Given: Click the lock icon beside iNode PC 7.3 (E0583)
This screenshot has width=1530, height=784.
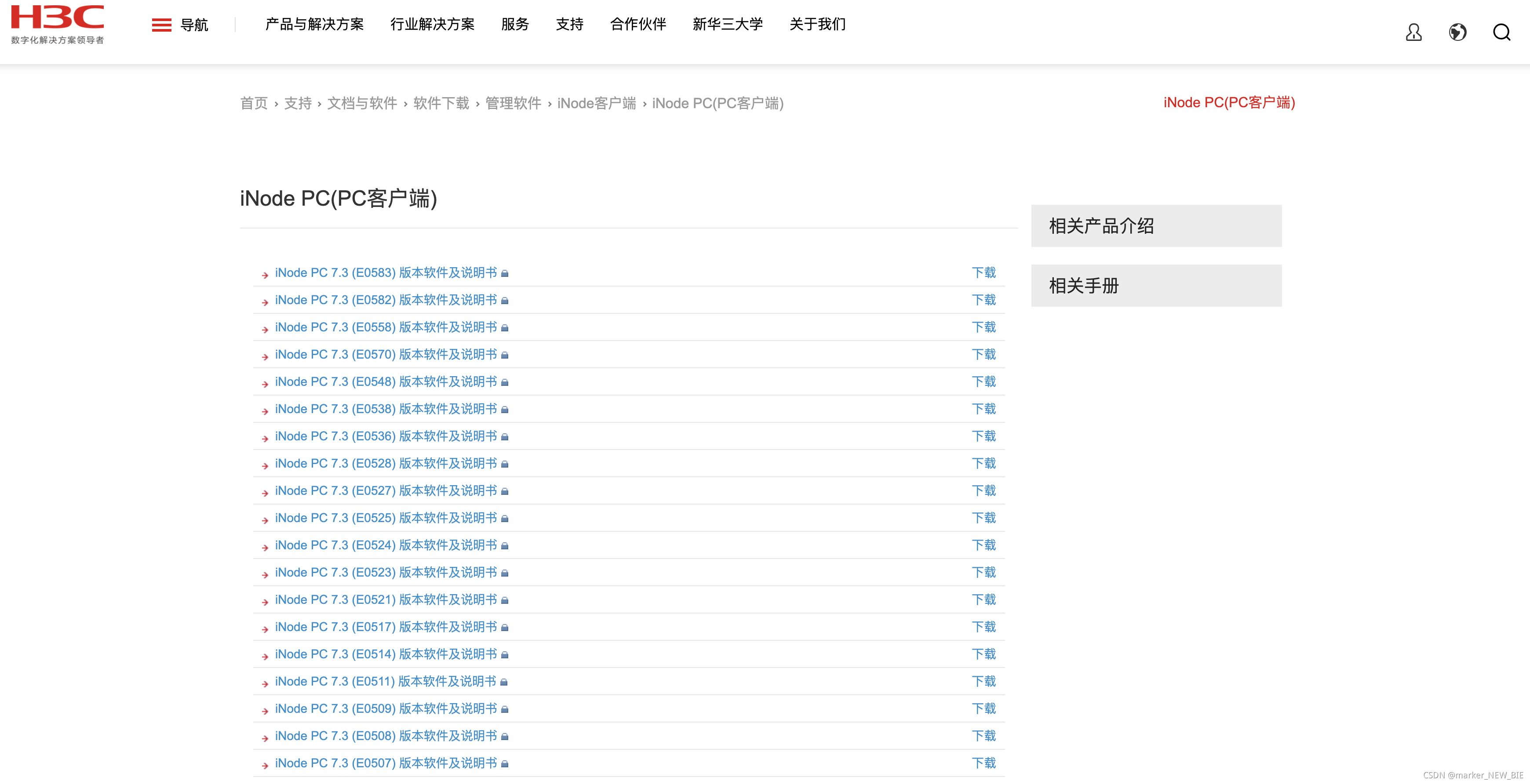Looking at the screenshot, I should tap(504, 274).
